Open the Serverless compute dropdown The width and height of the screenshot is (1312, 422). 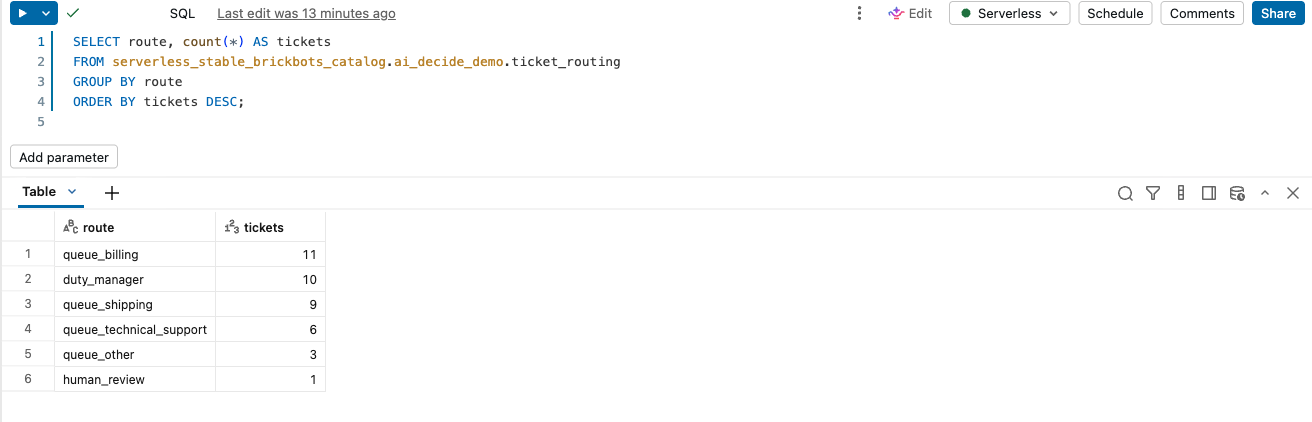[1009, 13]
